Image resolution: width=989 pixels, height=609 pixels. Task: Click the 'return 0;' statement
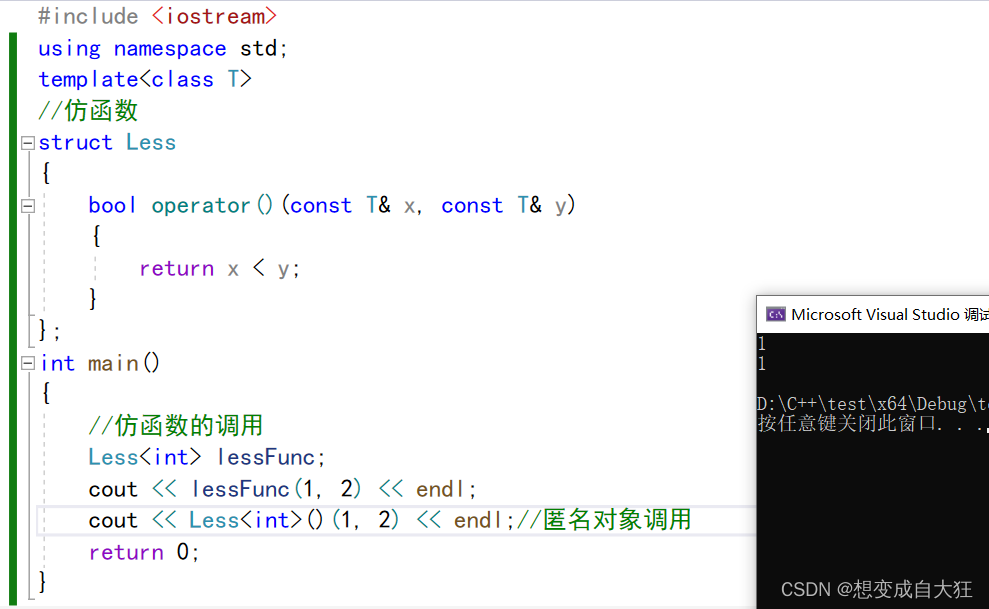point(144,552)
